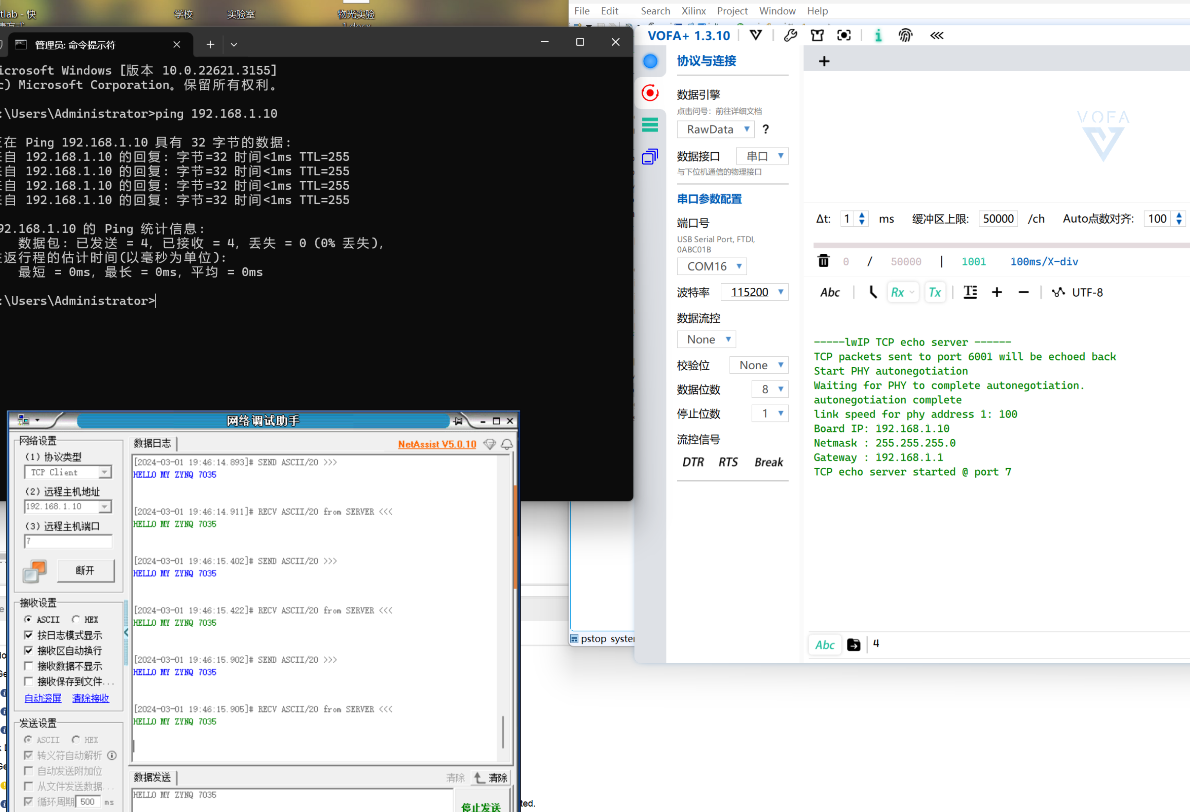Check 接收保存到文件 checkbox
1190x812 pixels.
click(x=29, y=681)
